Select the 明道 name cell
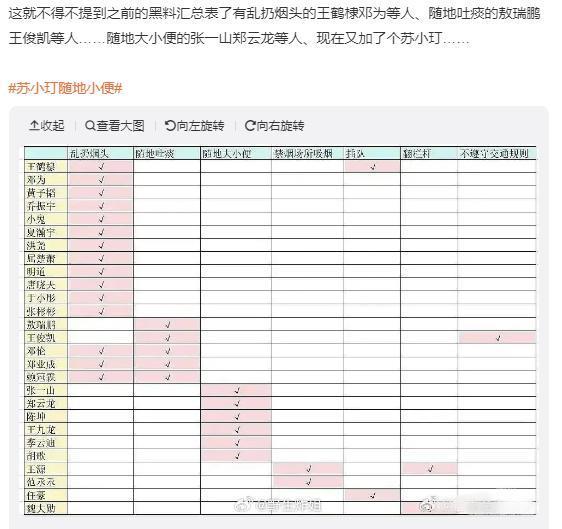Viewport: 562px width, 529px height. pyautogui.click(x=46, y=272)
